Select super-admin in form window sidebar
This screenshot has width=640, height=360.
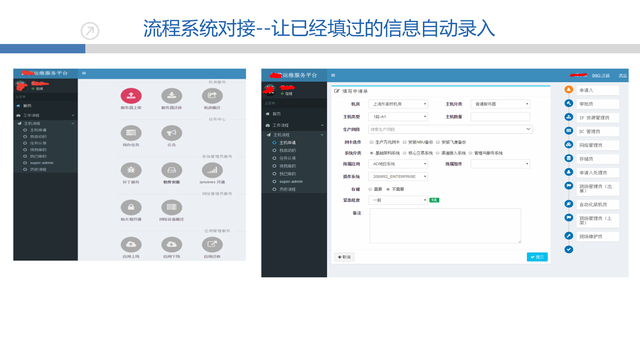pos(291,182)
